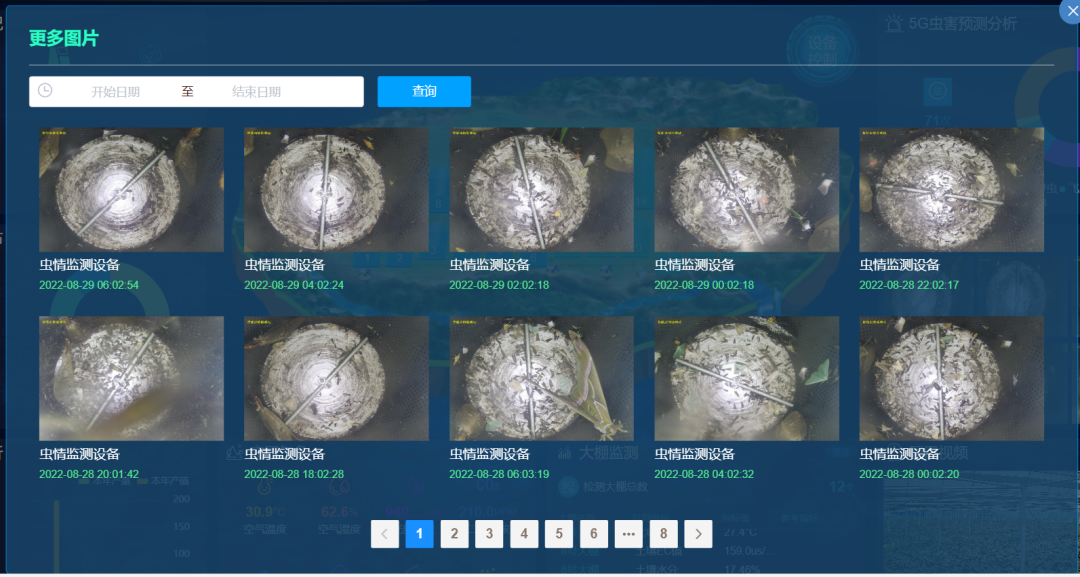Open image captured 2022-08-29 02:02:18
Image resolution: width=1080 pixels, height=577 pixels.
541,189
